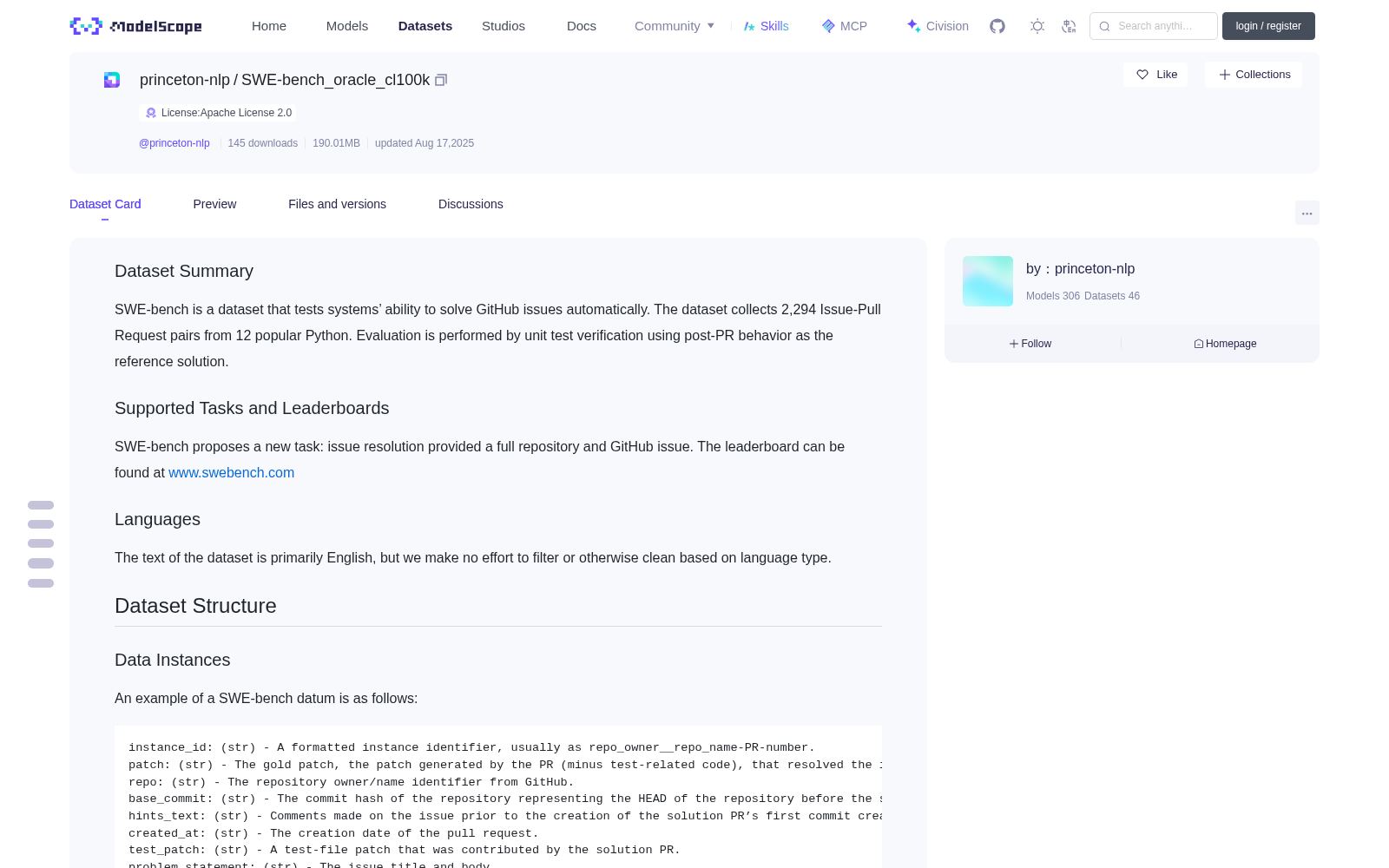Click the base_commit line in code block
This screenshot has height=868, width=1389.
[x=505, y=799]
